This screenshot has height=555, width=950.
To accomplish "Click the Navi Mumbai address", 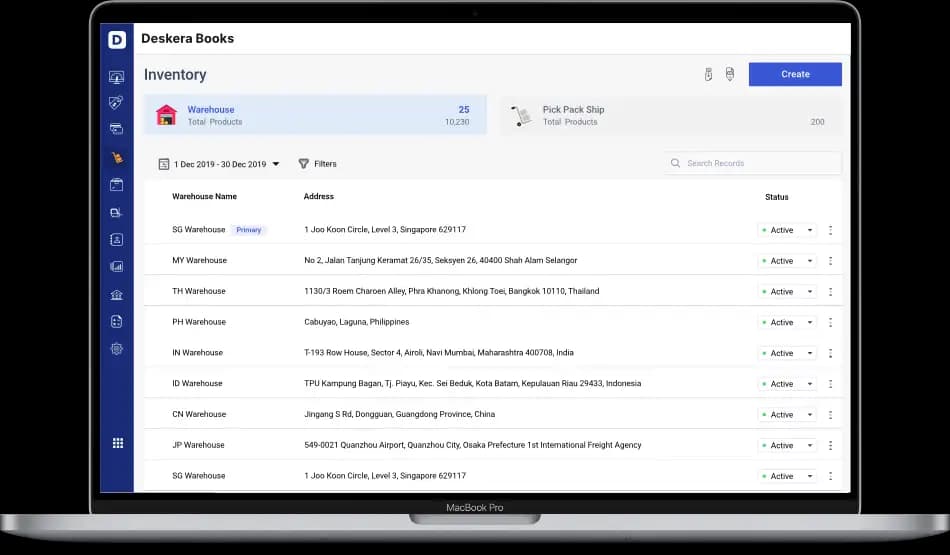I will coord(439,353).
